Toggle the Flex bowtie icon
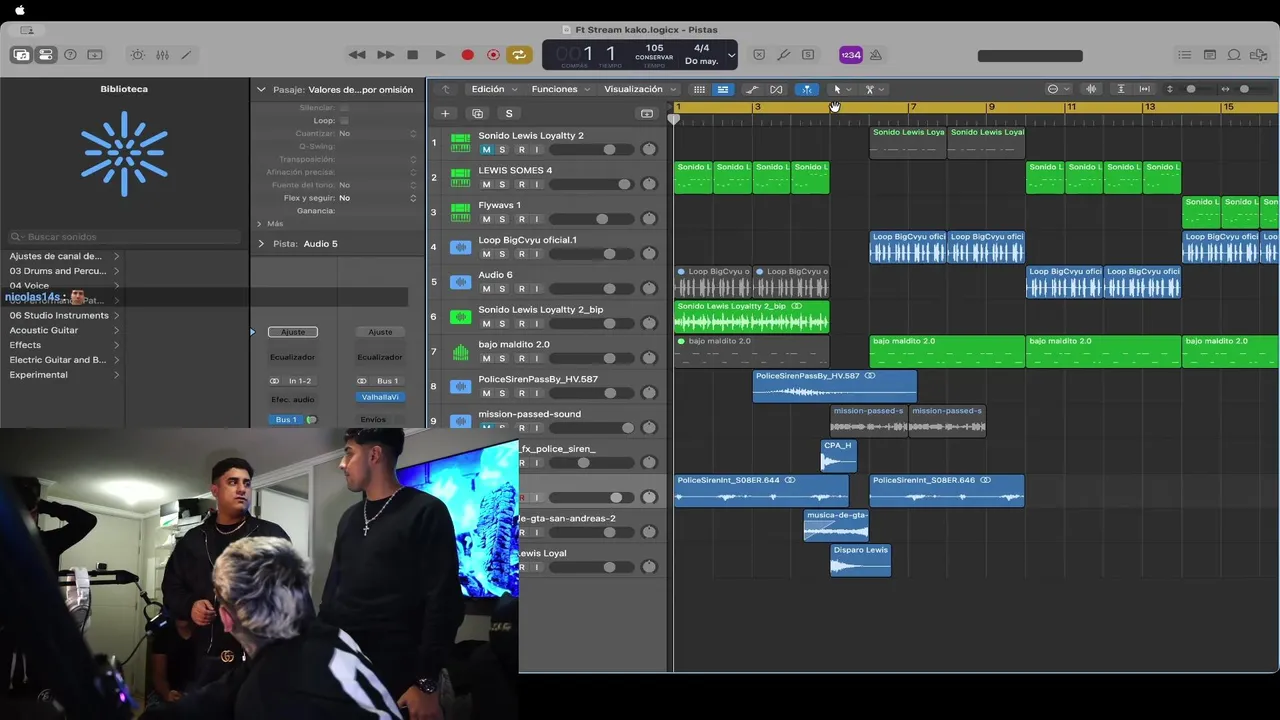The height and width of the screenshot is (720, 1280). (776, 89)
